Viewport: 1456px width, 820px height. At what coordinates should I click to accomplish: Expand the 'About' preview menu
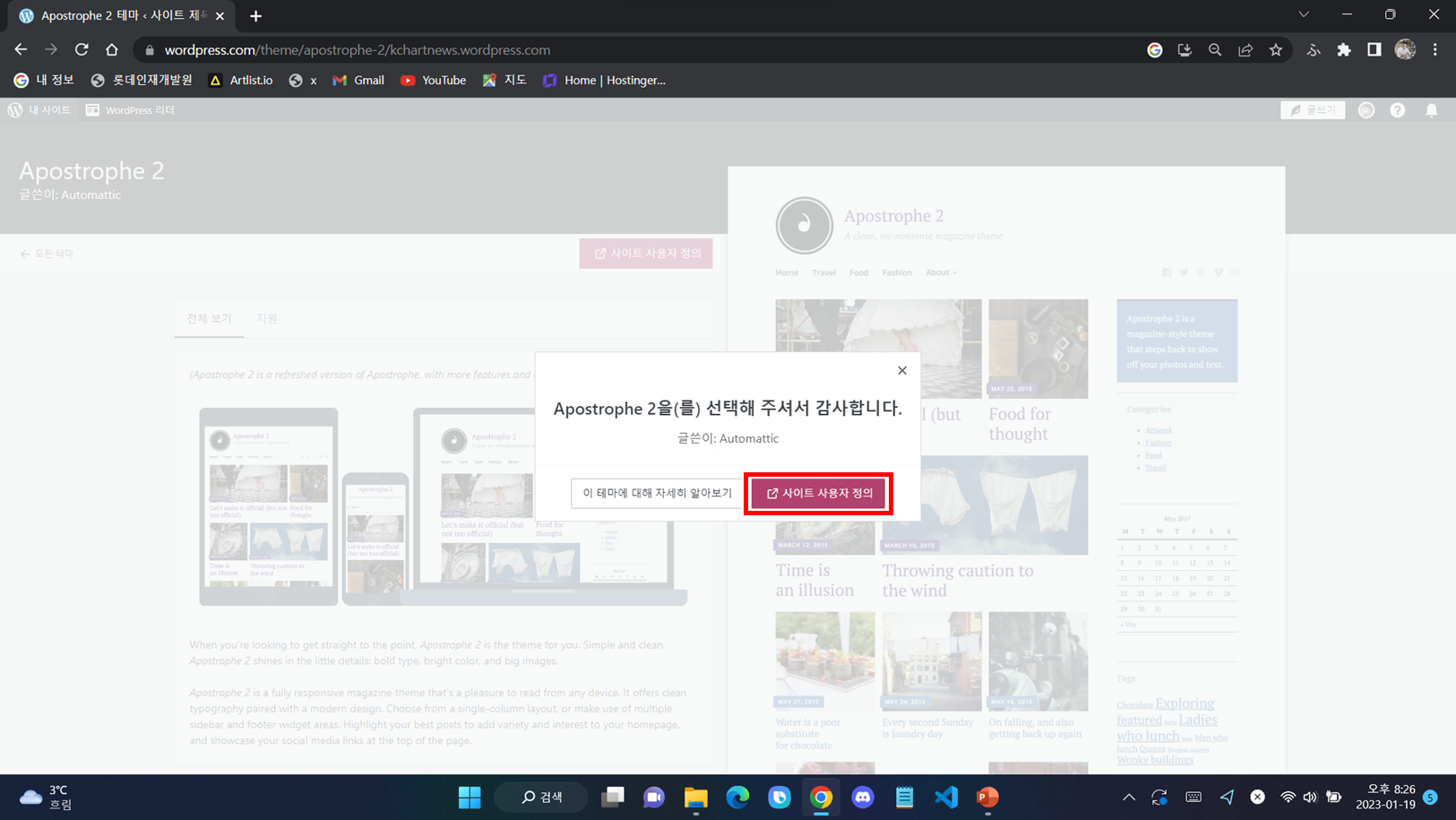942,272
